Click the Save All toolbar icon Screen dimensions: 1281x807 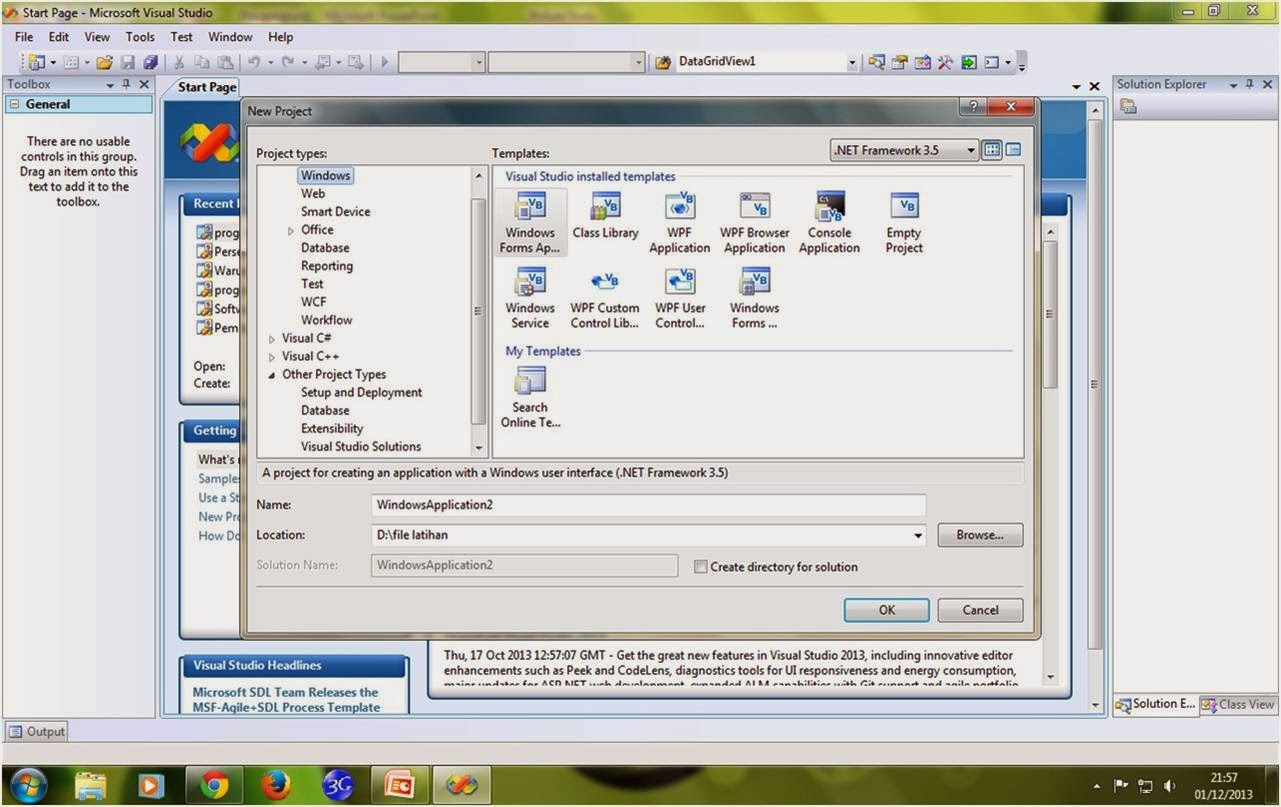click(x=150, y=62)
